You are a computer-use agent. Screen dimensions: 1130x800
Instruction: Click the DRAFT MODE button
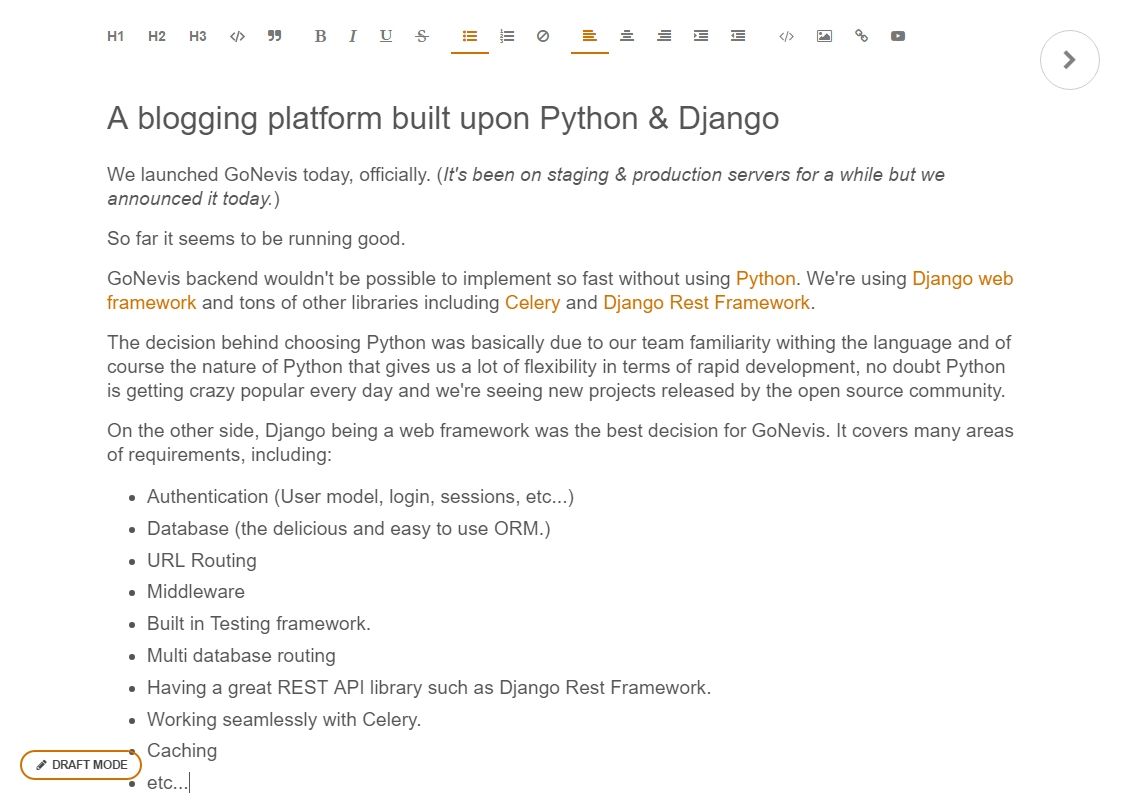pyautogui.click(x=81, y=765)
